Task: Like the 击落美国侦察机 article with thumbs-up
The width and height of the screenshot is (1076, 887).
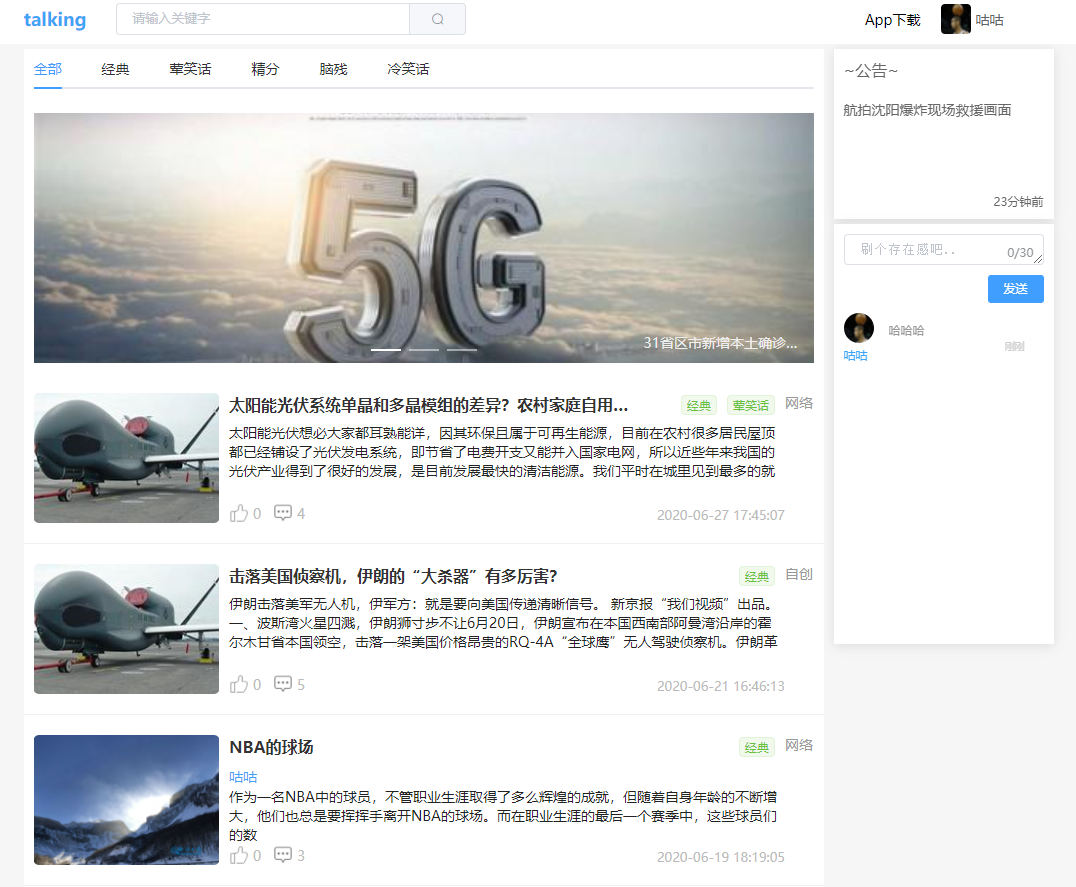Action: tap(239, 684)
